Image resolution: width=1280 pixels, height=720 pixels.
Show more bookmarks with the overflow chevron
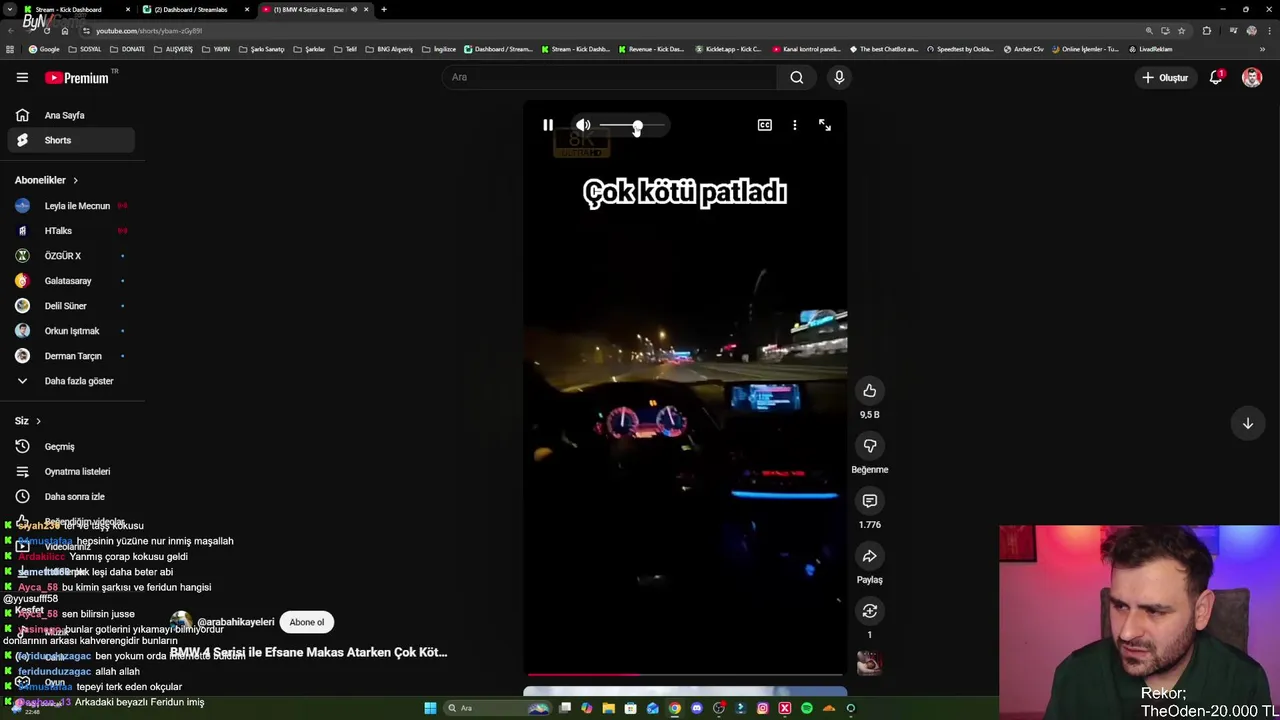[1264, 49]
